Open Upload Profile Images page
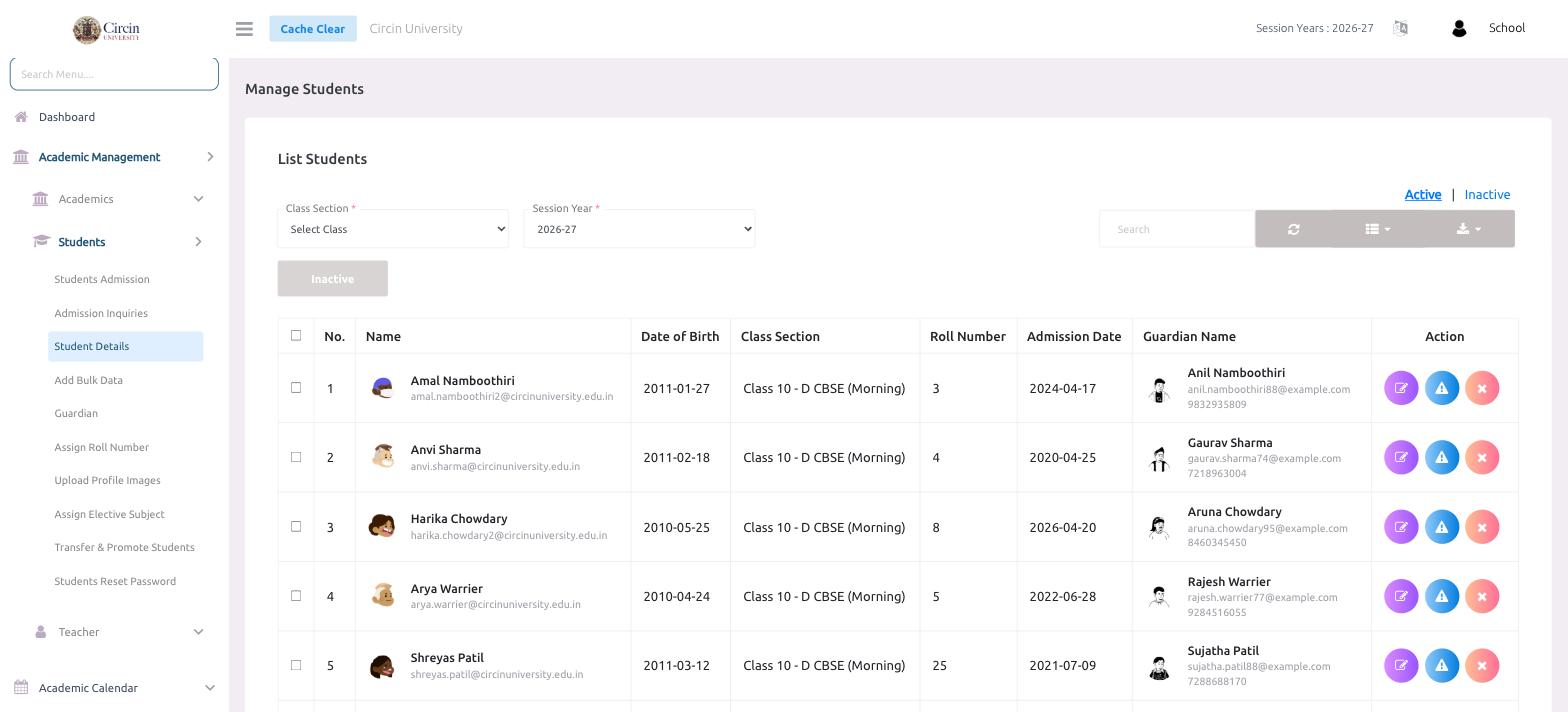This screenshot has height=712, width=1568. [107, 480]
